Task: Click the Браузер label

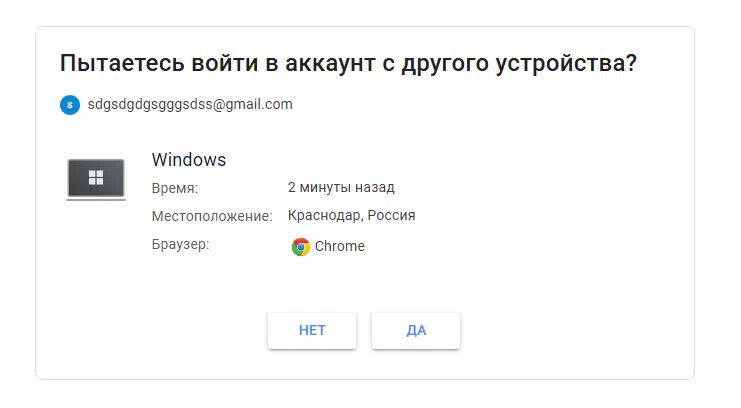Action: [x=181, y=244]
